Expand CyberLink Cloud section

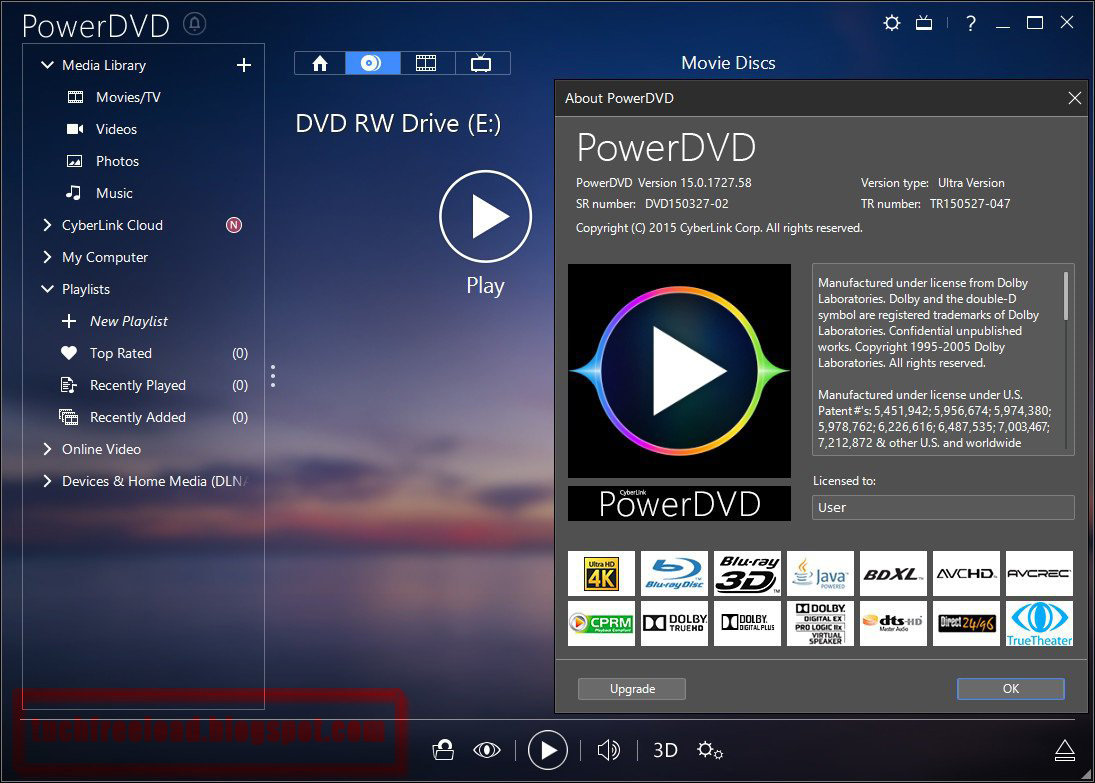point(47,225)
